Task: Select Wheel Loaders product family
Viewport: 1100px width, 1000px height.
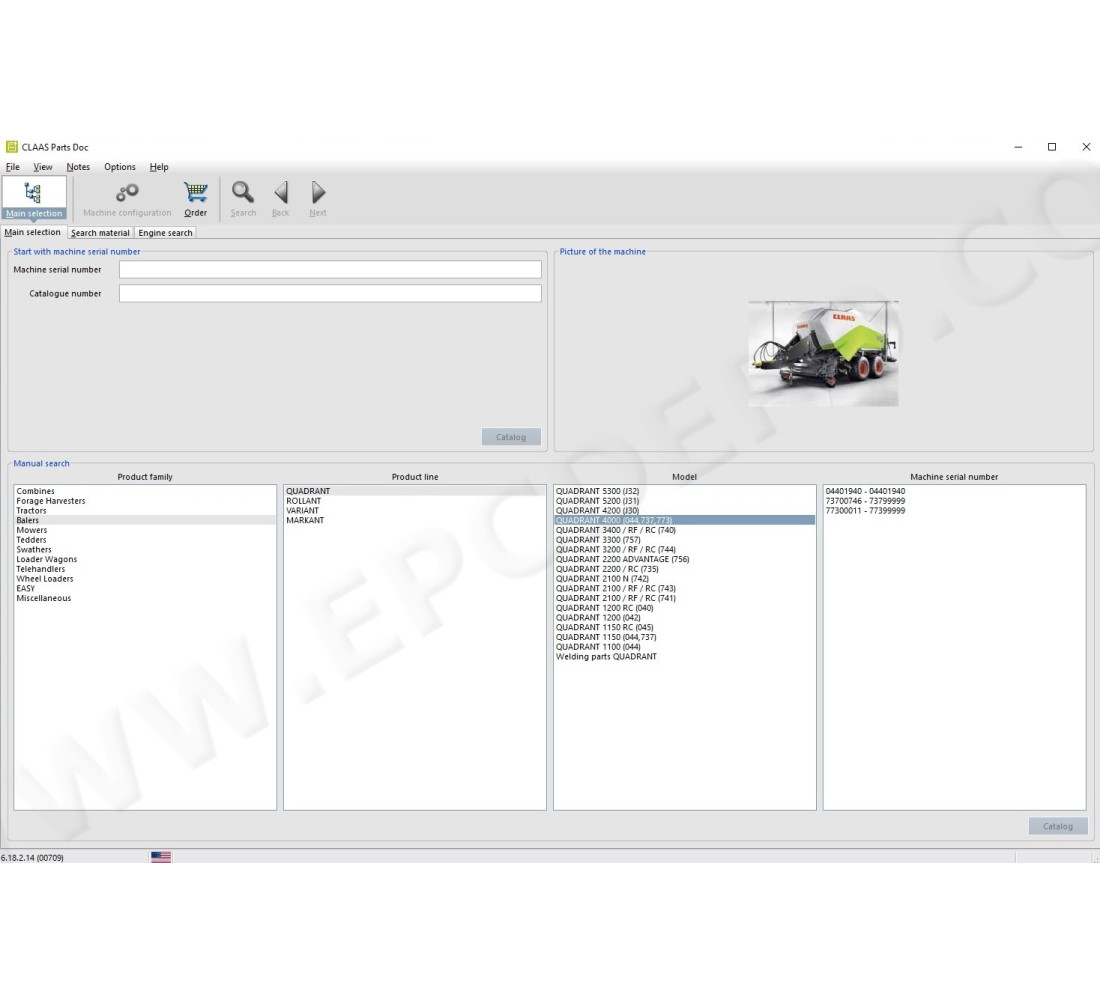Action: tap(145, 579)
